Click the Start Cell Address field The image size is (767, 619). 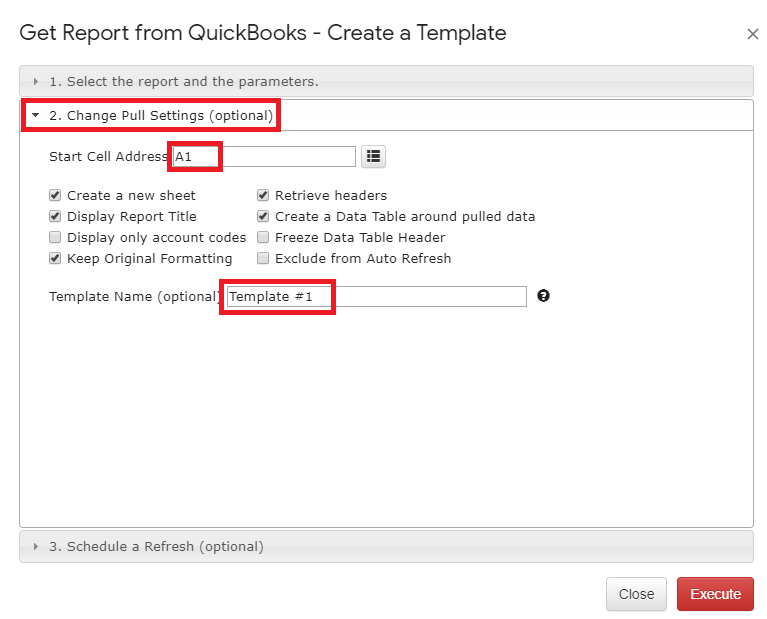(x=264, y=157)
